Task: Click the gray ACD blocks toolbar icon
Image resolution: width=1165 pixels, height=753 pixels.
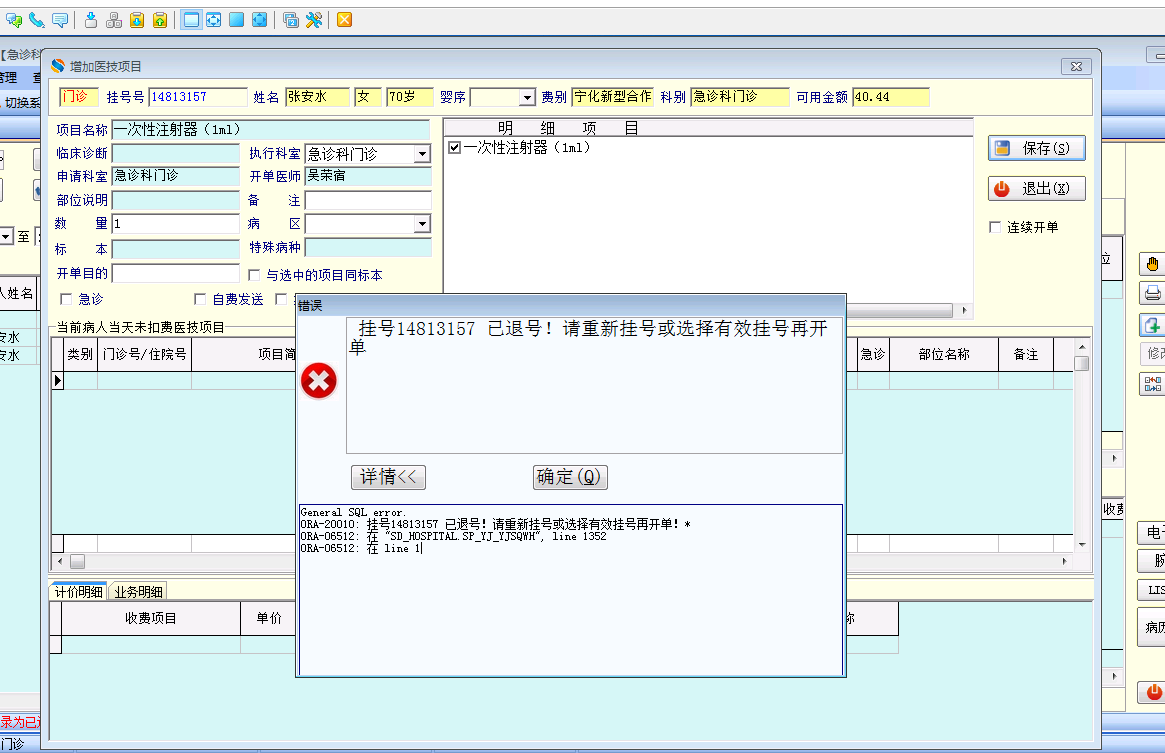Action: click(114, 20)
